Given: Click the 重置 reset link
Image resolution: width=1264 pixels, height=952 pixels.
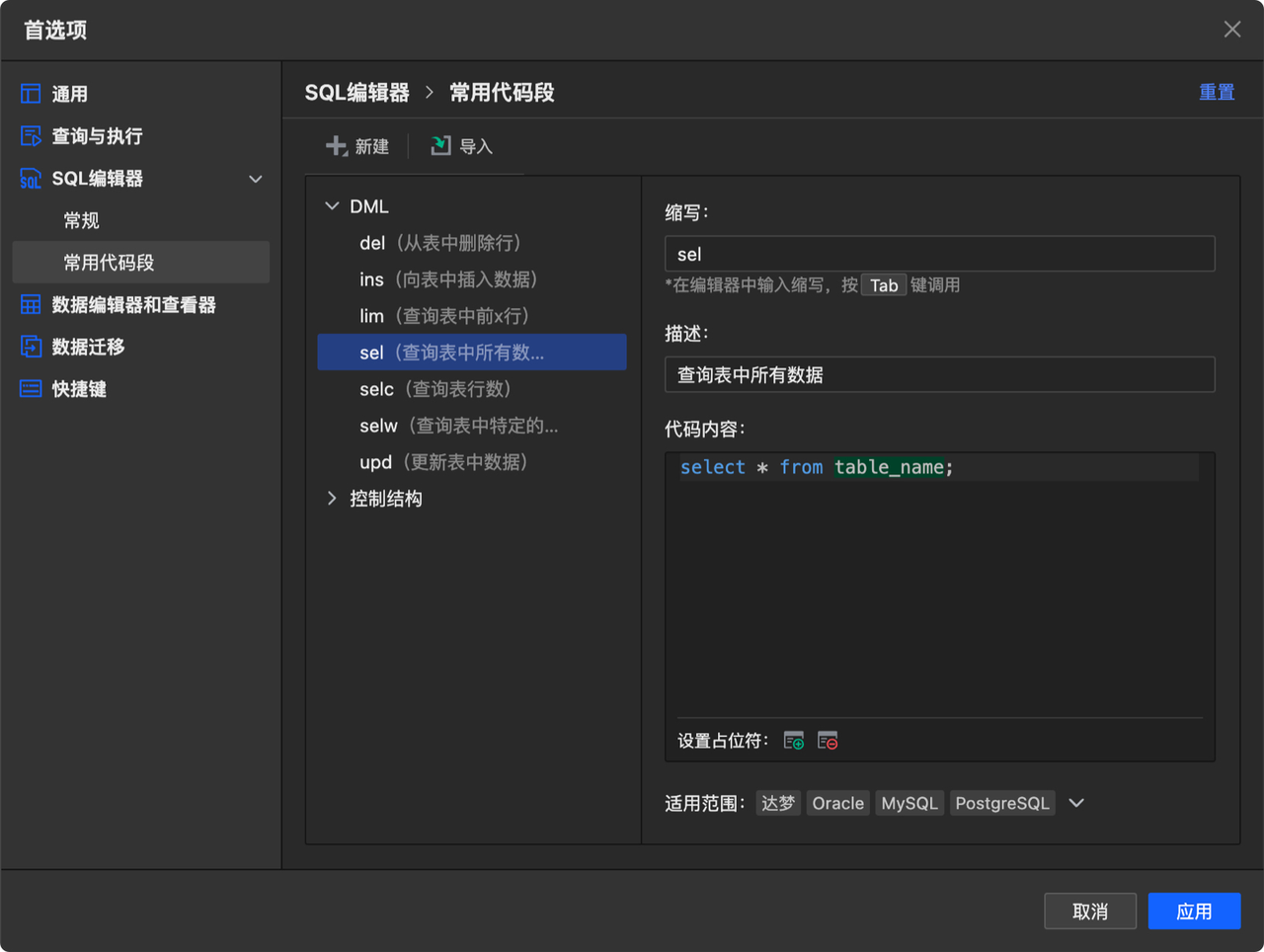Looking at the screenshot, I should [x=1217, y=91].
